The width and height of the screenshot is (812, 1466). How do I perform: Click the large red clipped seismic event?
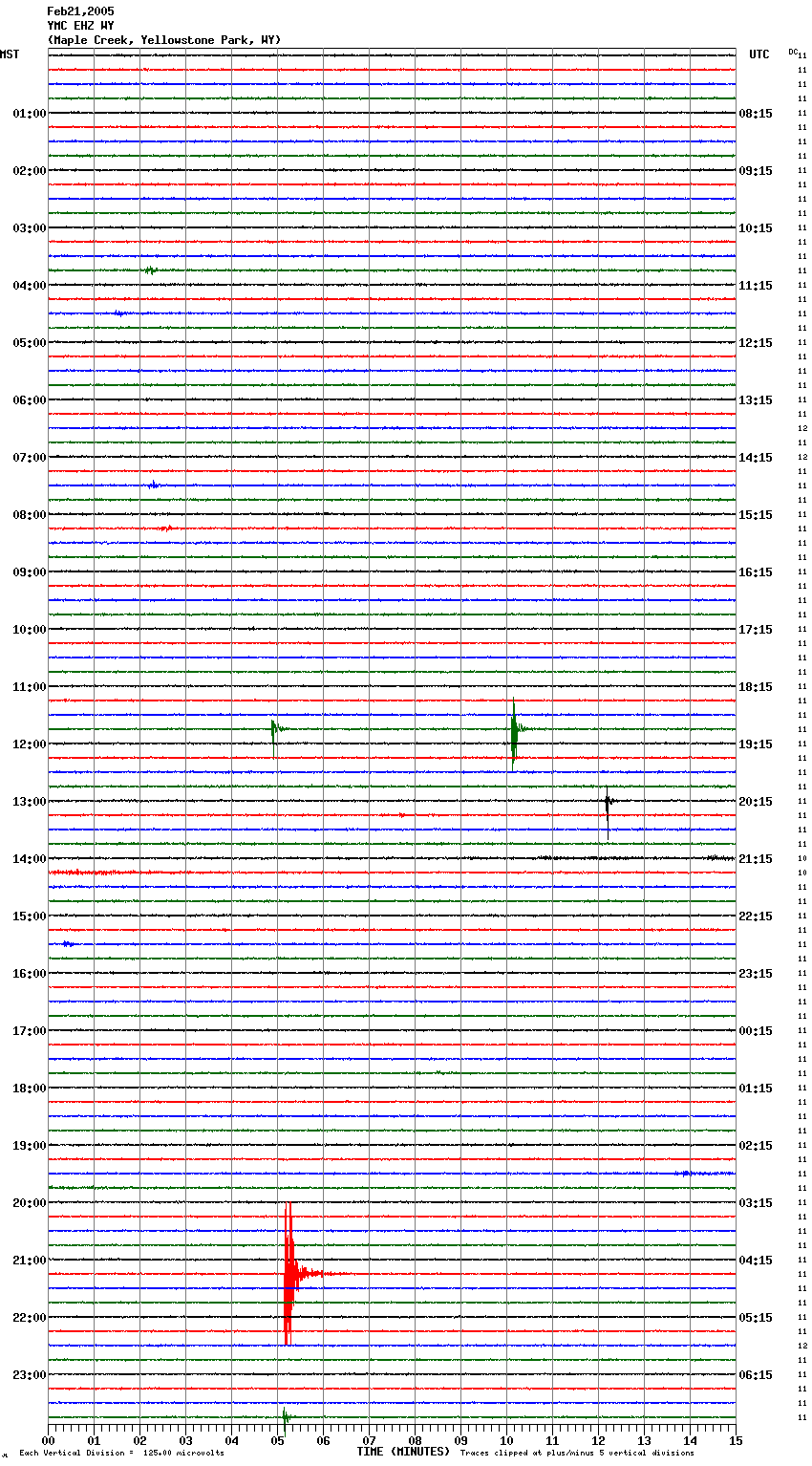click(x=289, y=1274)
